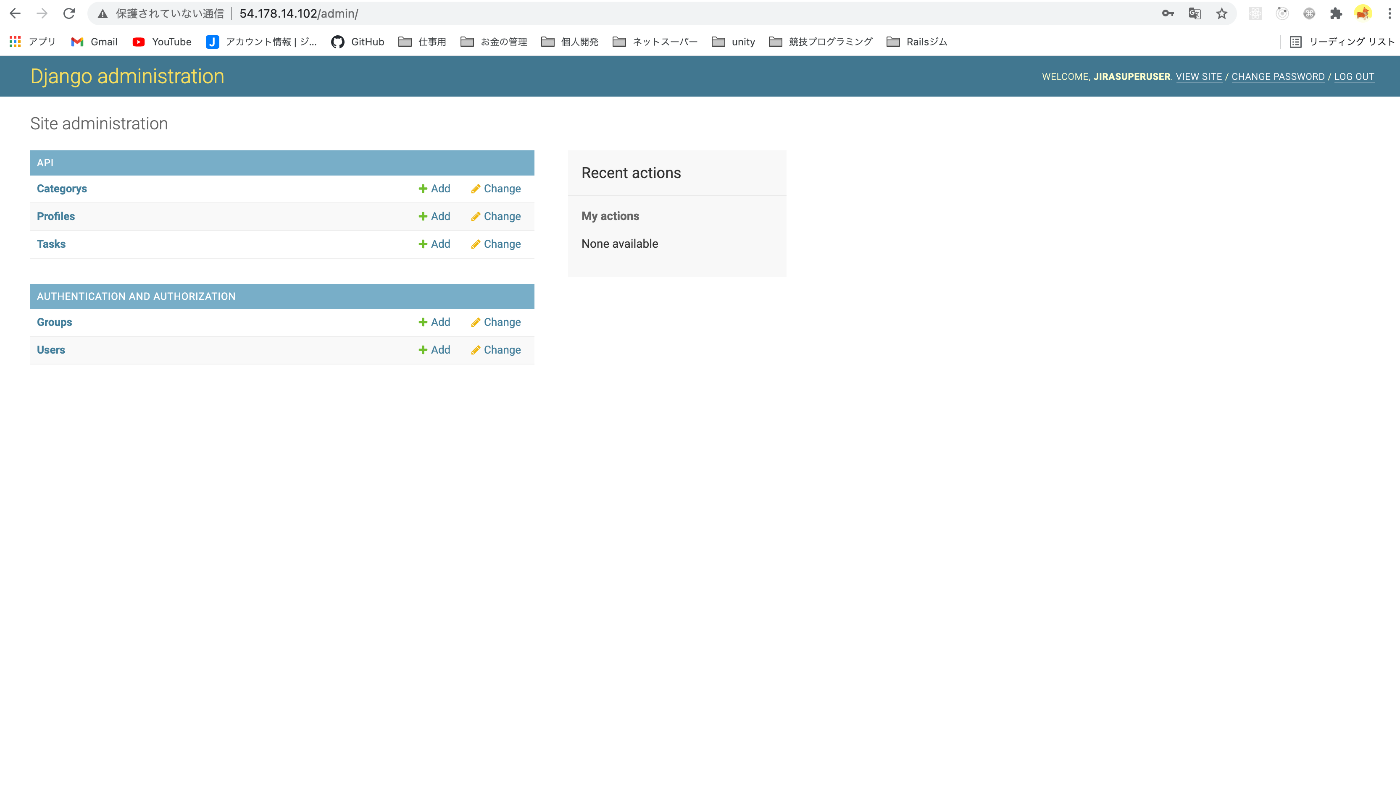1400x787 pixels.
Task: Reload the page with refresh icon
Action: (69, 14)
